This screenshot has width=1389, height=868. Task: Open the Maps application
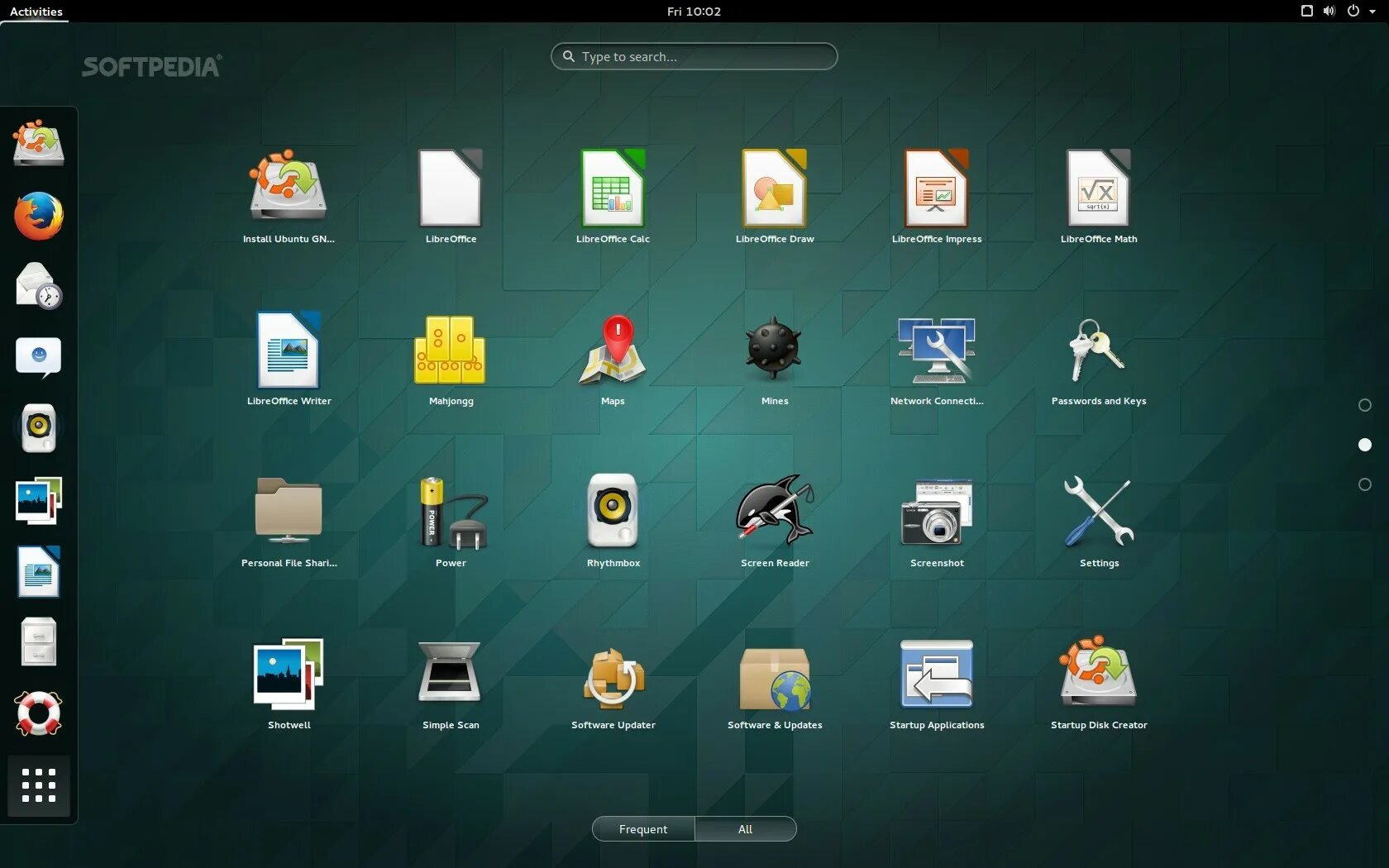613,358
